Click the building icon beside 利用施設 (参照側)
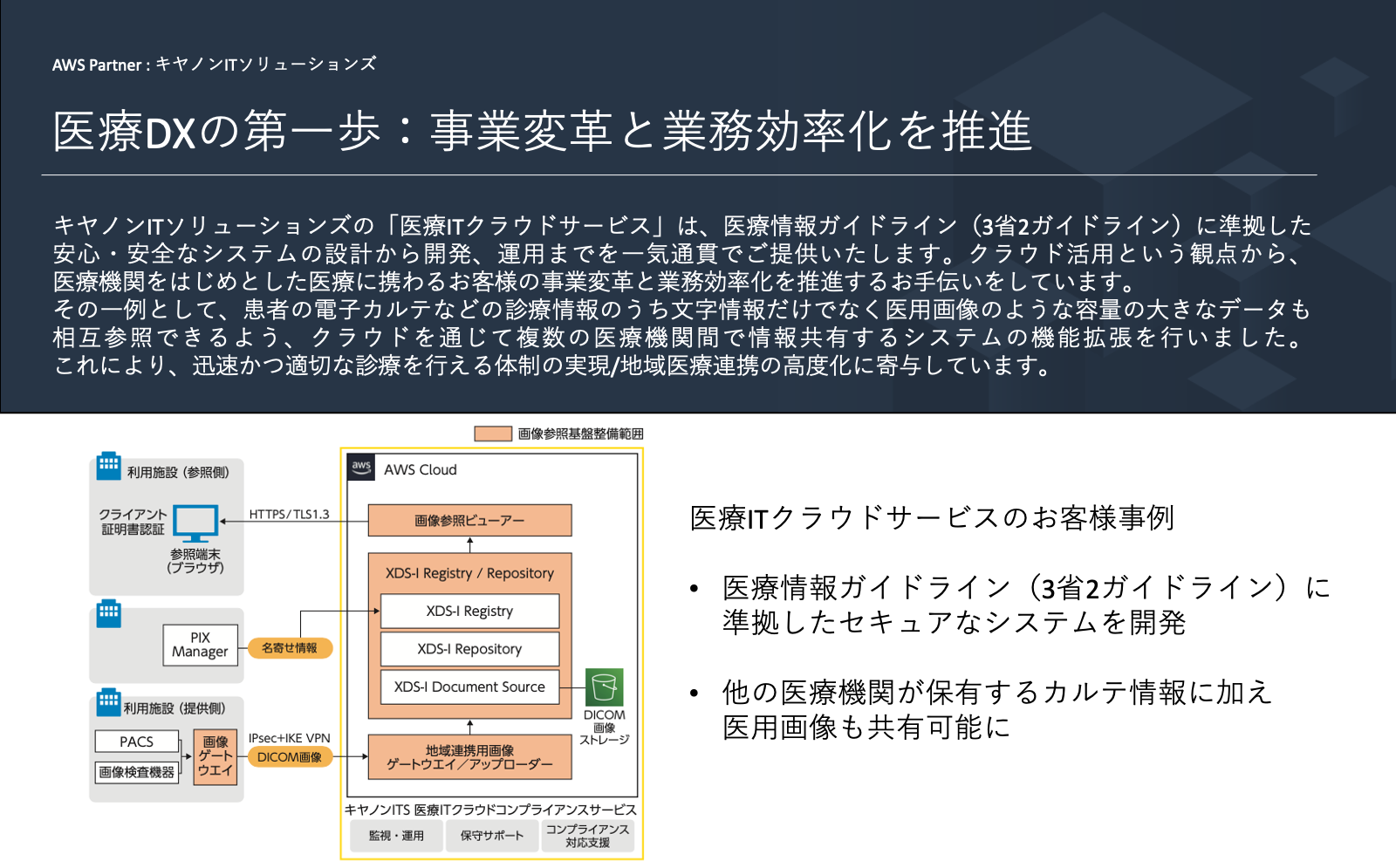Screen dimensions: 1396x868 (109, 465)
